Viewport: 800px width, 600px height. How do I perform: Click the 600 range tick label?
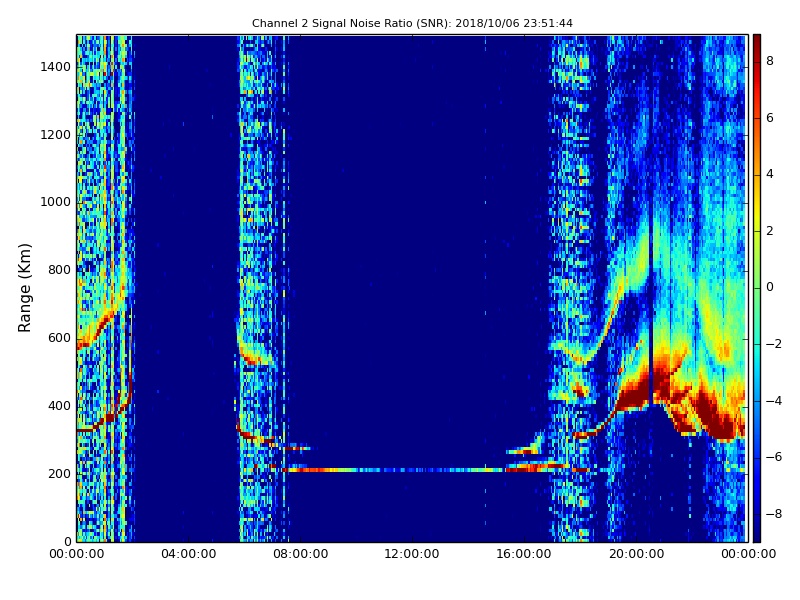tap(60, 338)
